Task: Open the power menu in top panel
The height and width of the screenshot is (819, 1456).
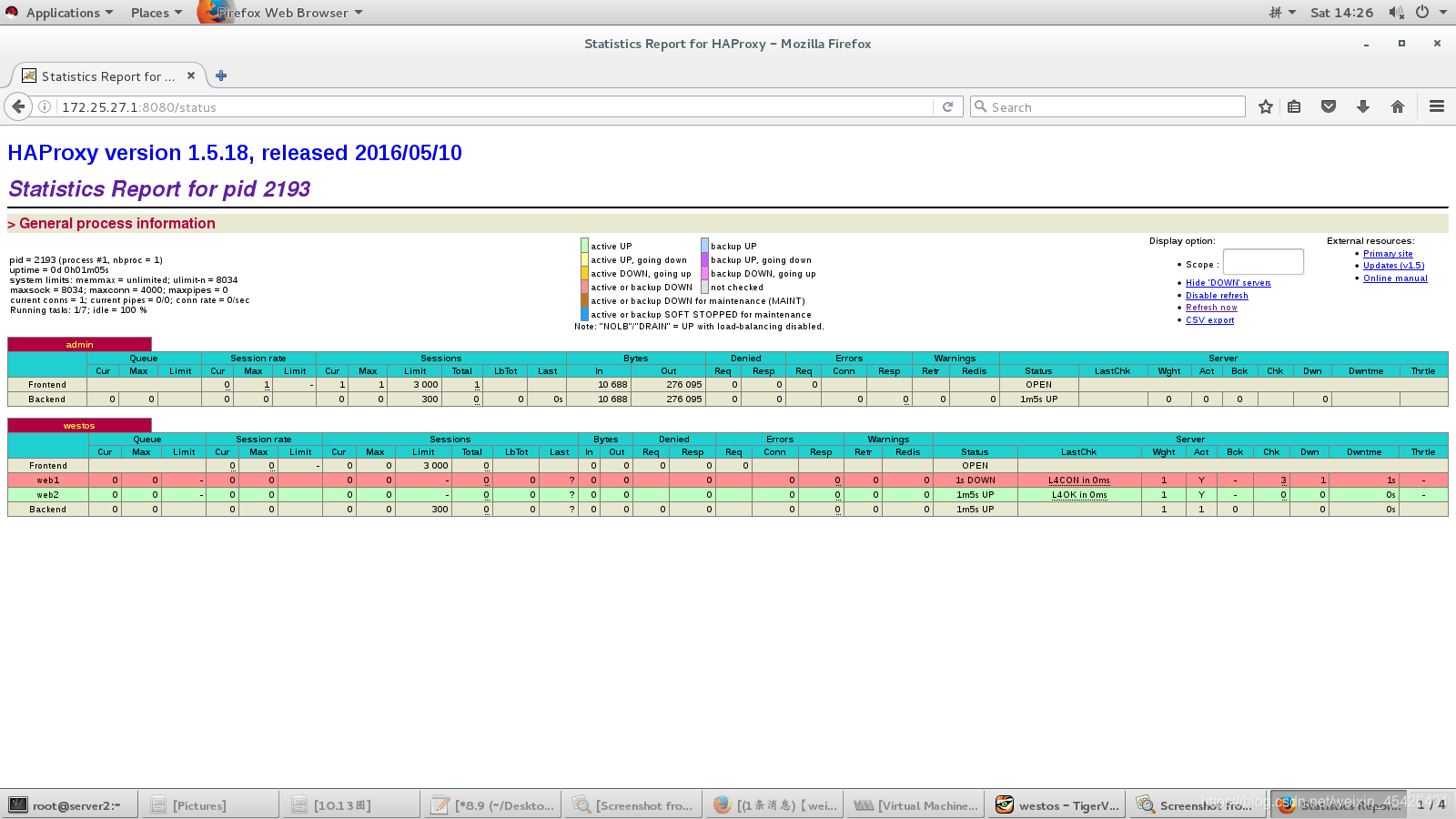Action: [x=1422, y=12]
